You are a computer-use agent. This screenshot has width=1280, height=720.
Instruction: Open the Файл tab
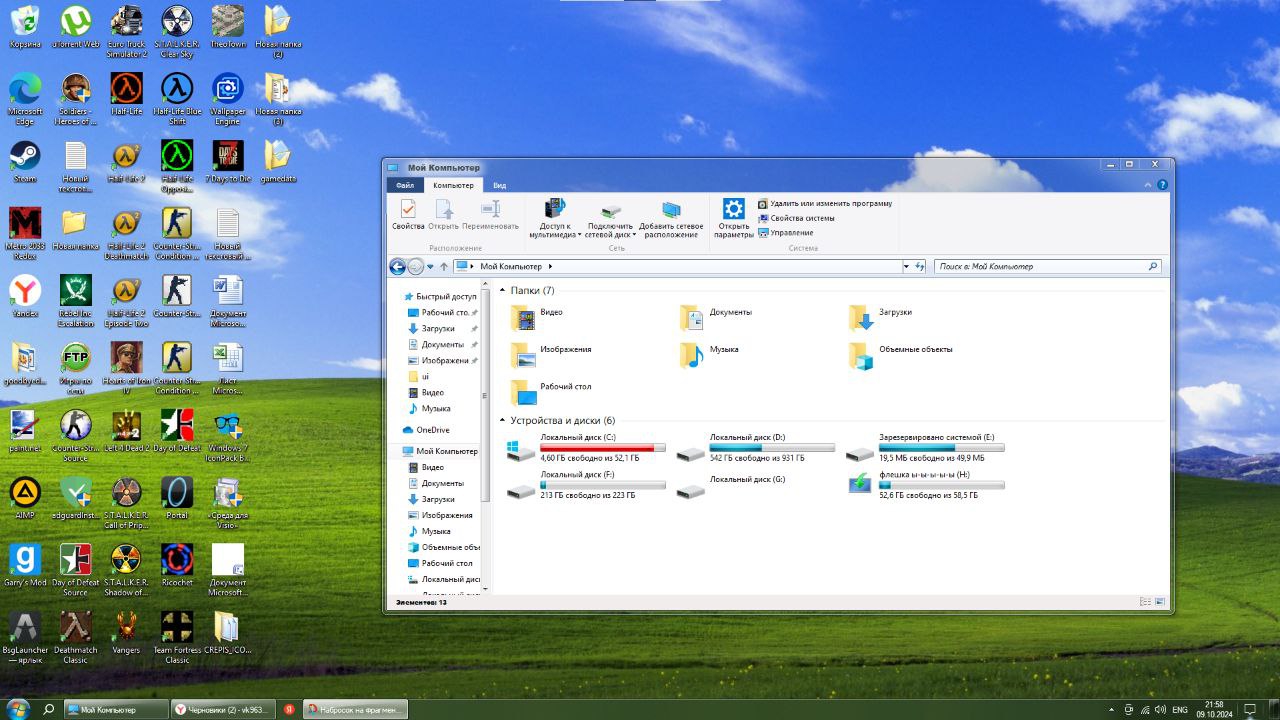pos(405,185)
